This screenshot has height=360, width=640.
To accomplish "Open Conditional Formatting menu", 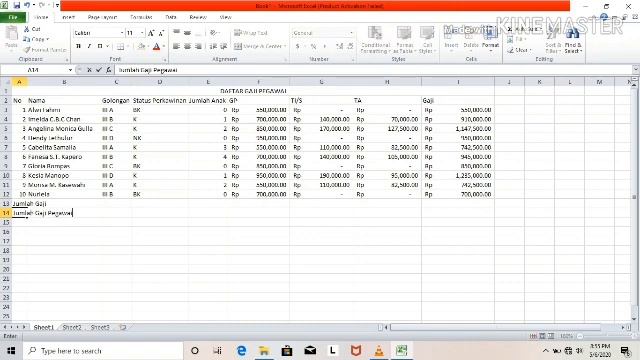I will [375, 40].
